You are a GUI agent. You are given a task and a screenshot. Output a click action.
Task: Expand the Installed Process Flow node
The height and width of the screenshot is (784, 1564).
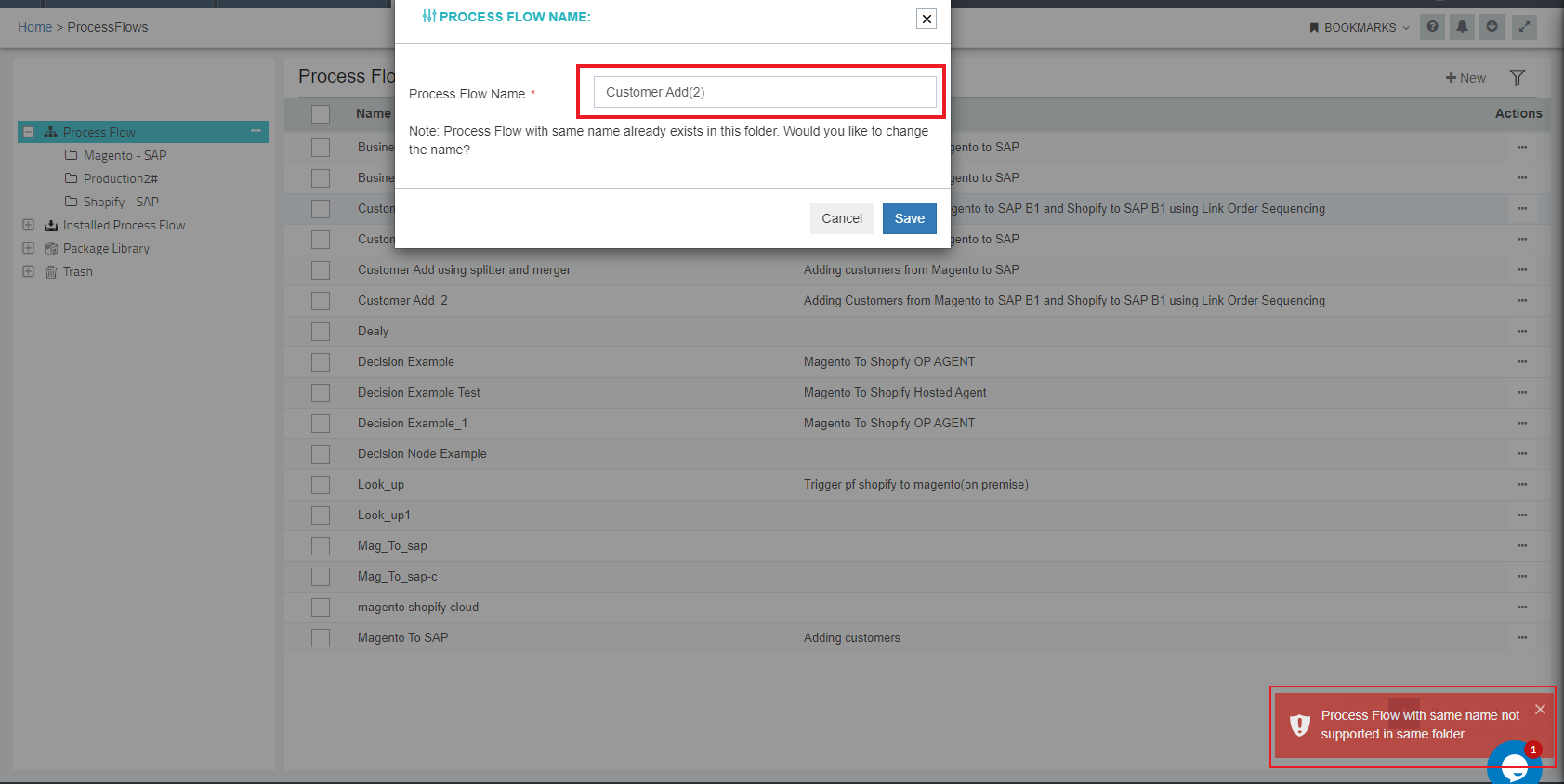click(28, 225)
